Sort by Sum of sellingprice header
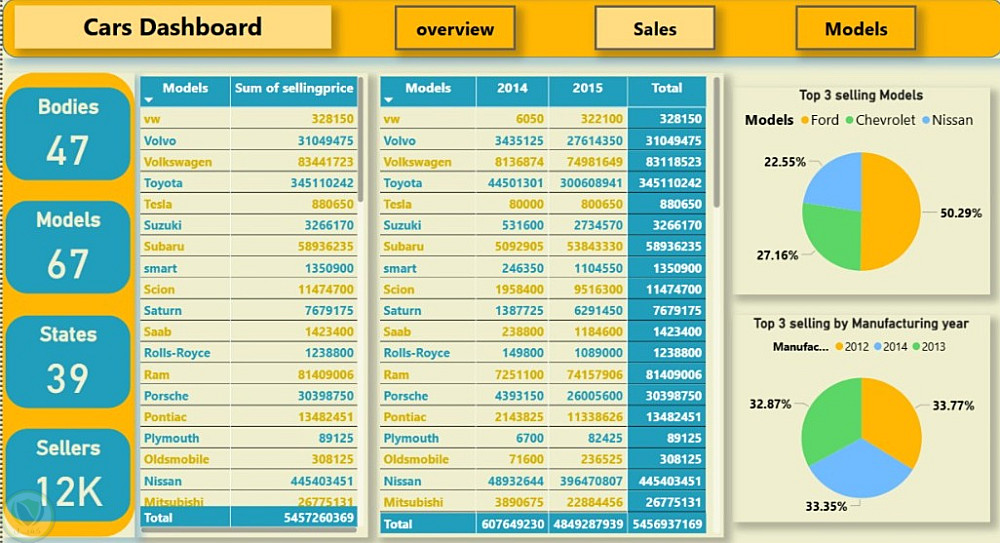Viewport: 1000px width, 543px height. point(294,88)
